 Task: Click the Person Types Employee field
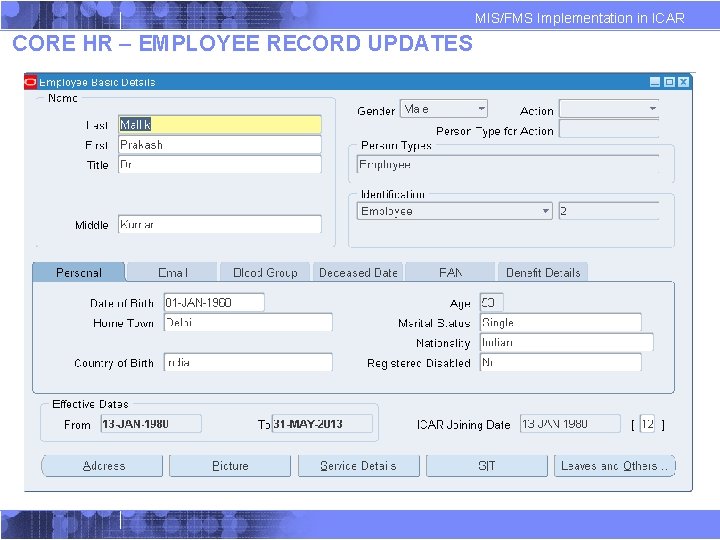(508, 164)
